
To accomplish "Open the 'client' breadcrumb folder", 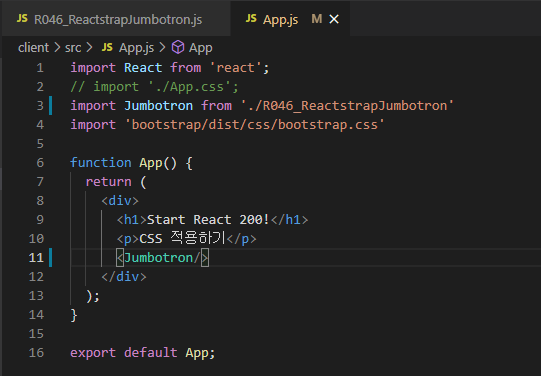I will pos(33,48).
